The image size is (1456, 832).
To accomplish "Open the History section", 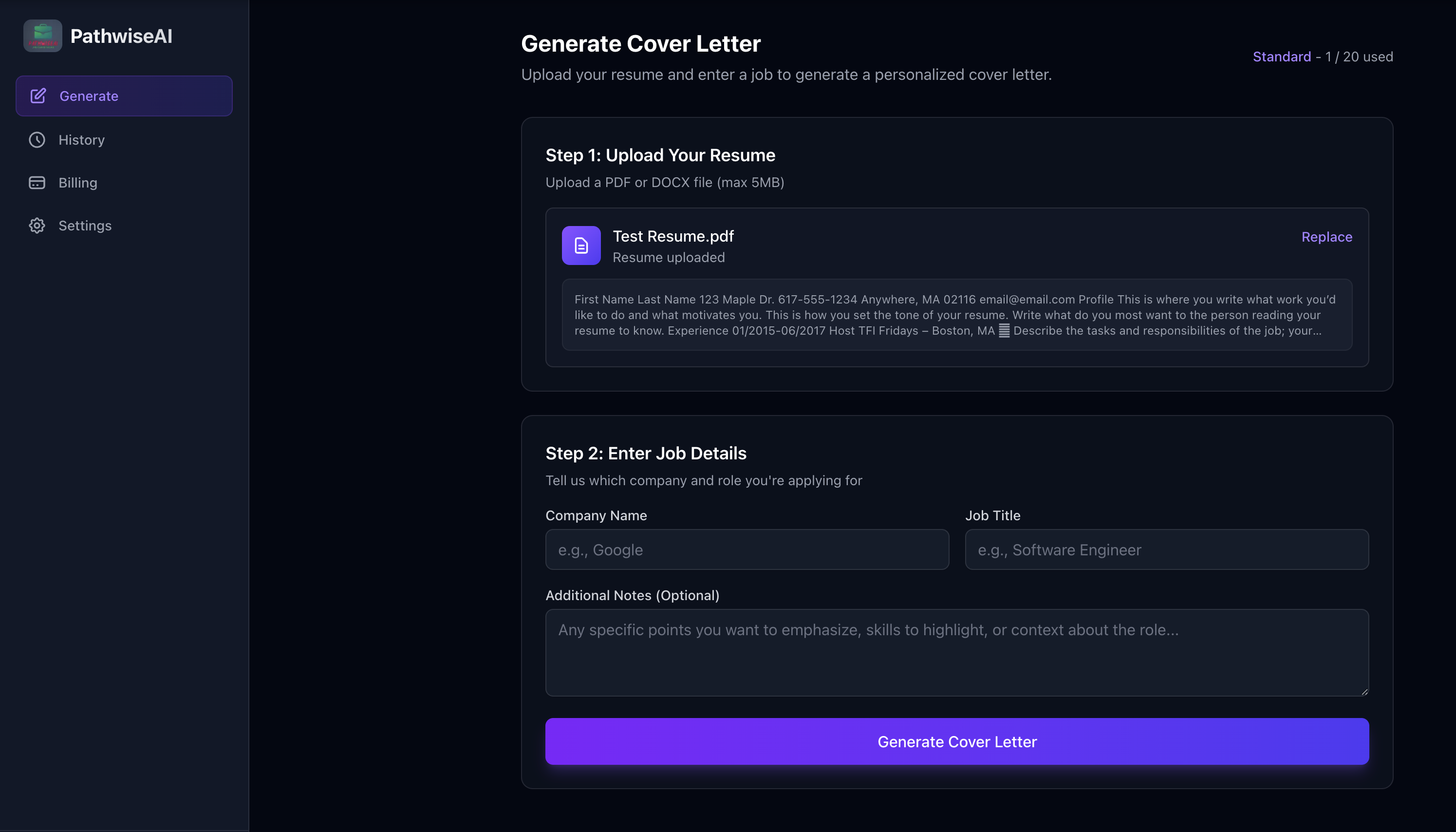I will tap(81, 139).
